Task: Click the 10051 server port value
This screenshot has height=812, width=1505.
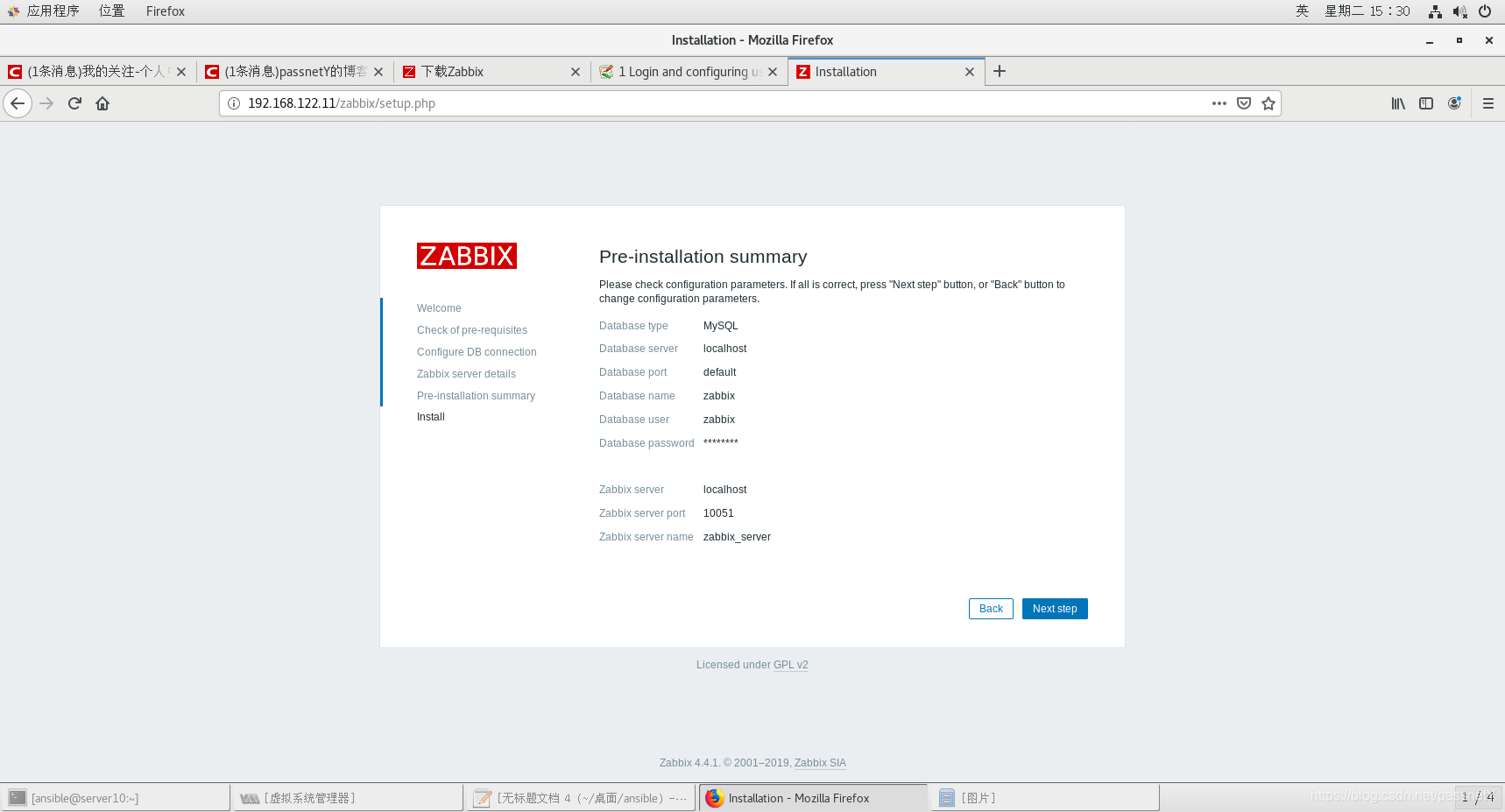Action: coord(718,513)
